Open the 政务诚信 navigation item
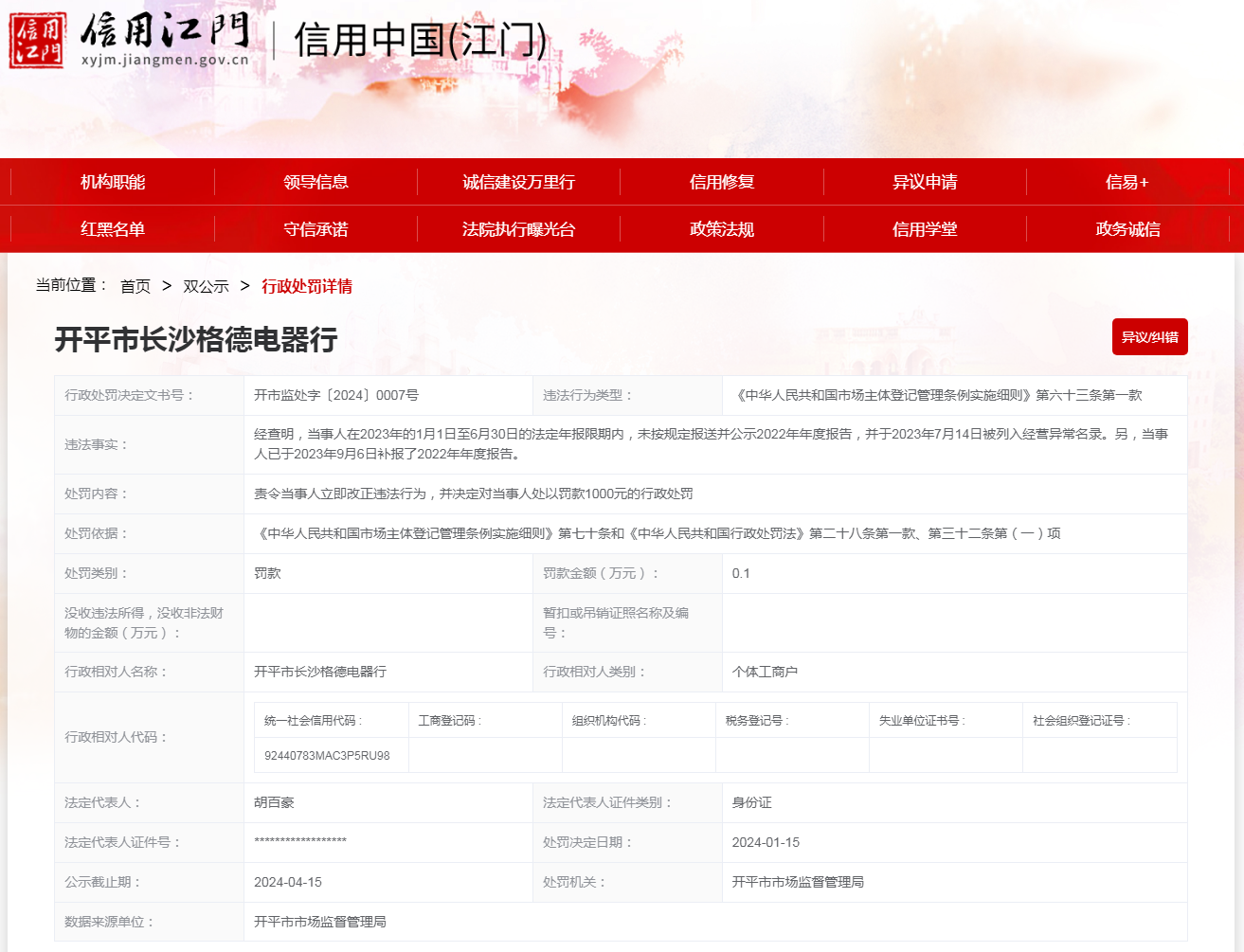 click(x=1127, y=229)
